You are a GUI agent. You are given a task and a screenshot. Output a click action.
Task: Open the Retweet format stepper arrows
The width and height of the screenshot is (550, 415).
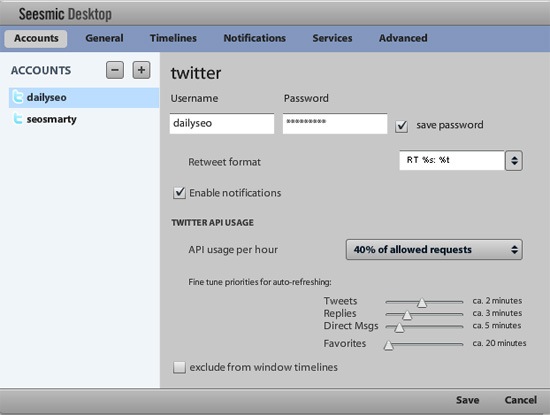(x=514, y=161)
